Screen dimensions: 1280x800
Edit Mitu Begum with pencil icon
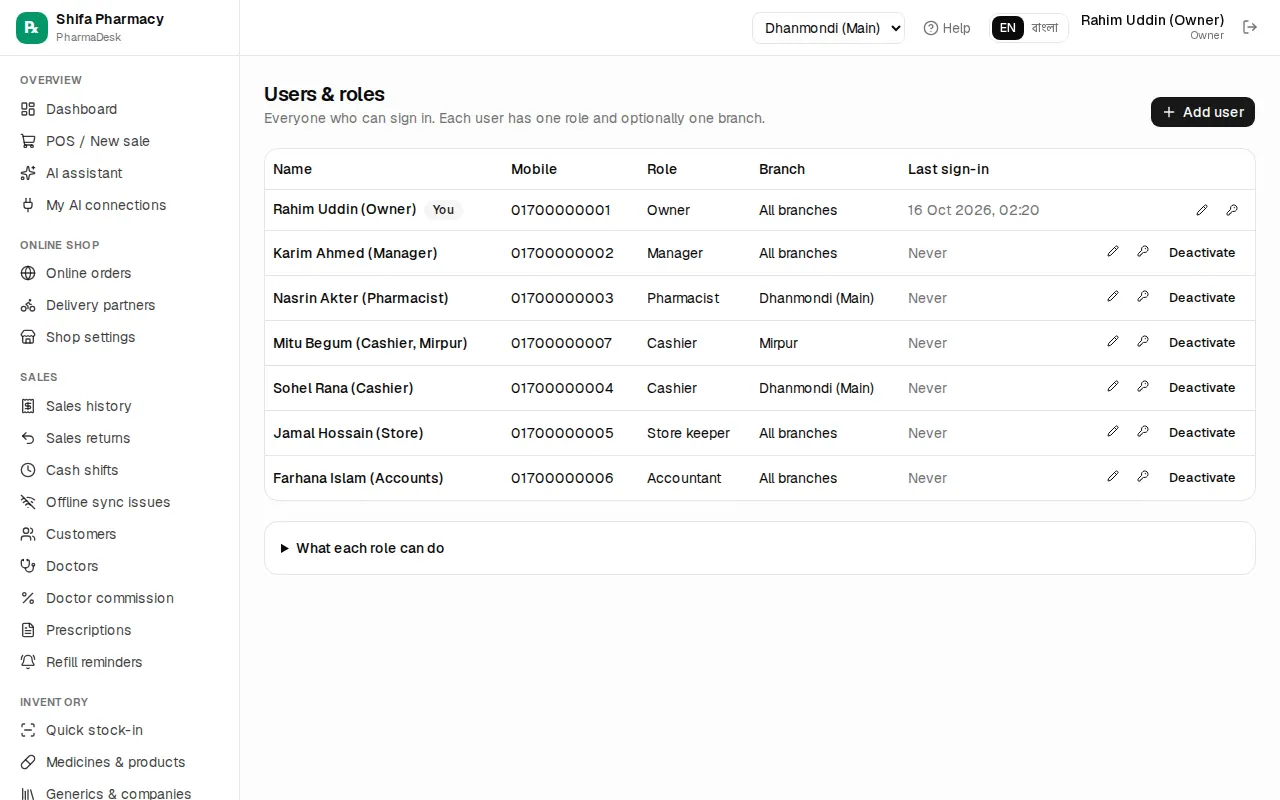1113,342
